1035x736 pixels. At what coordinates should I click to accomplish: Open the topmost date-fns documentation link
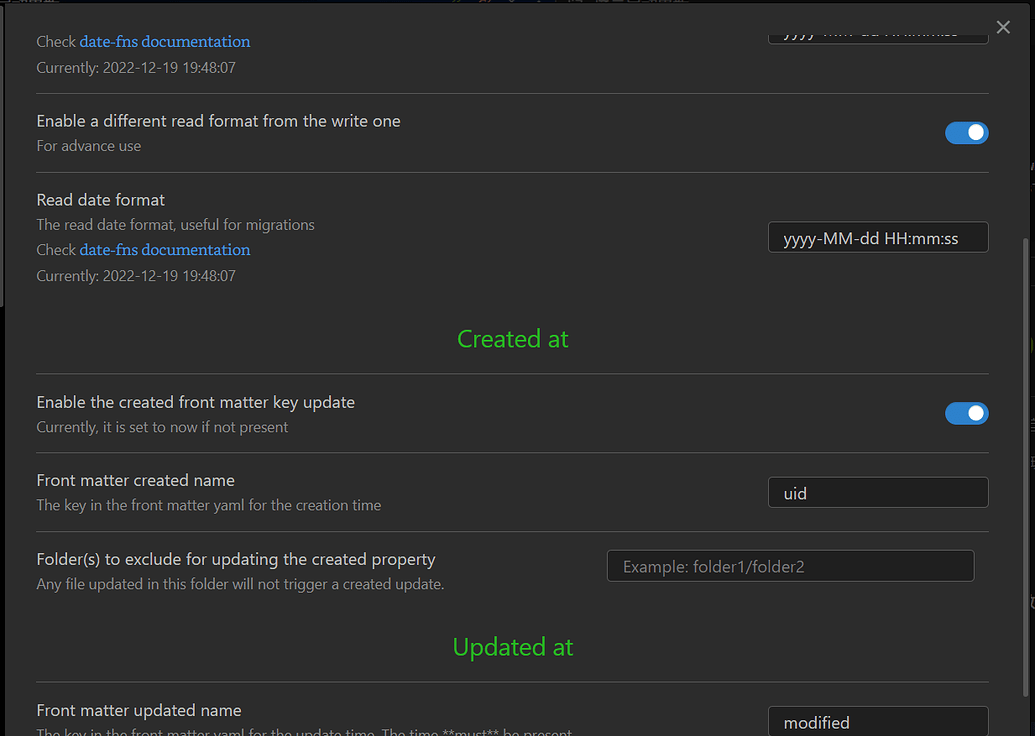click(x=165, y=42)
